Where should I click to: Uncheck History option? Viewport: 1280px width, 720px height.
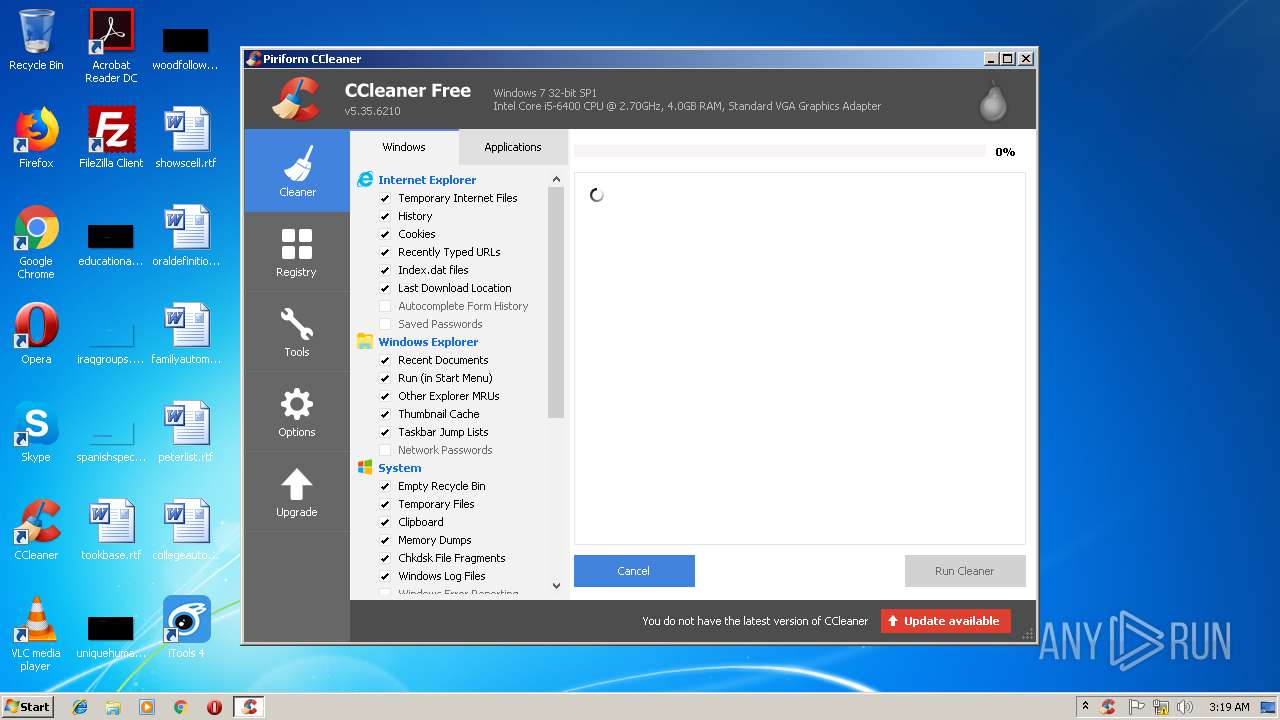(385, 216)
